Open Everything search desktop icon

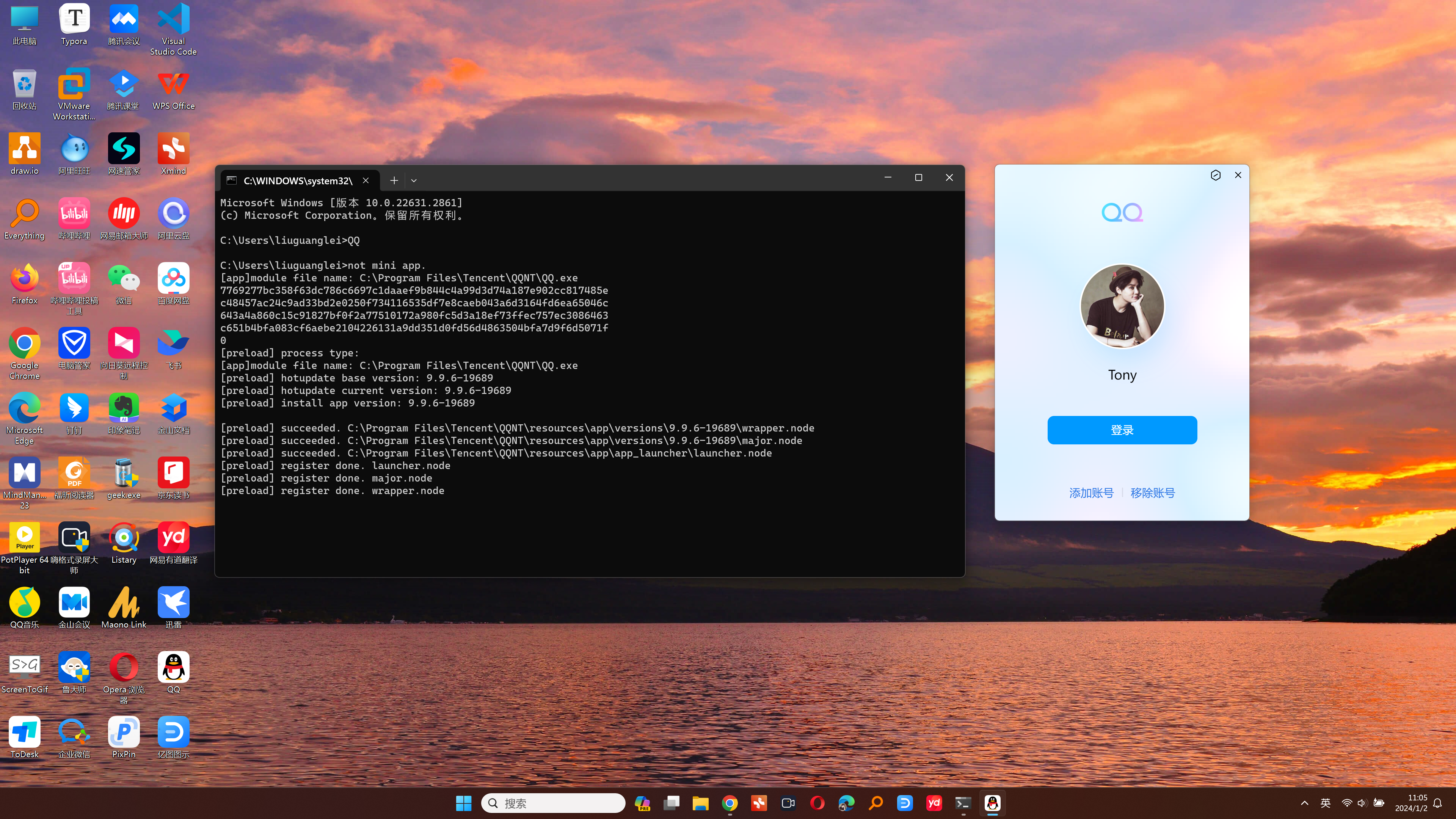tap(24, 220)
